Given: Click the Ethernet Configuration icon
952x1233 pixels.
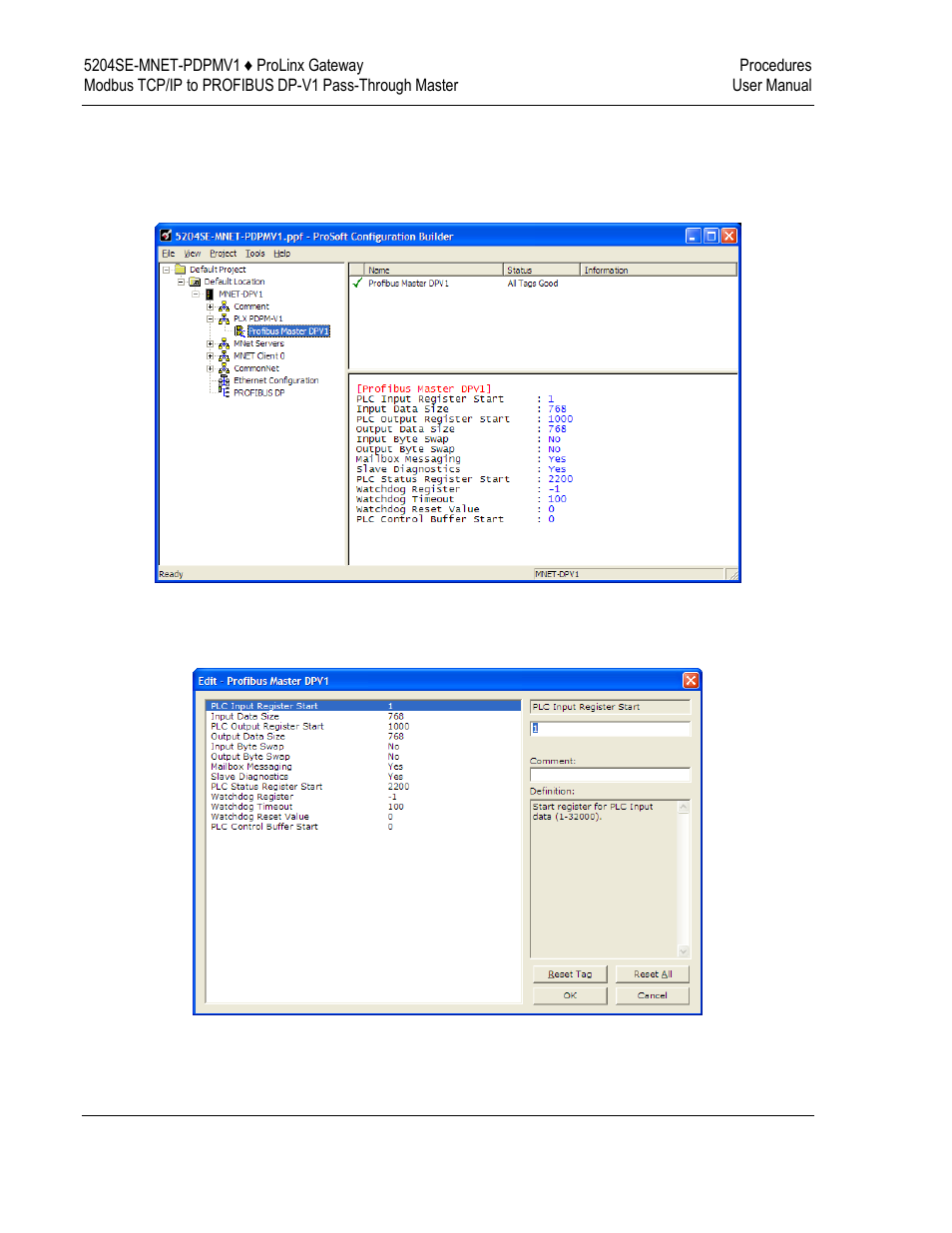Looking at the screenshot, I should [x=225, y=380].
